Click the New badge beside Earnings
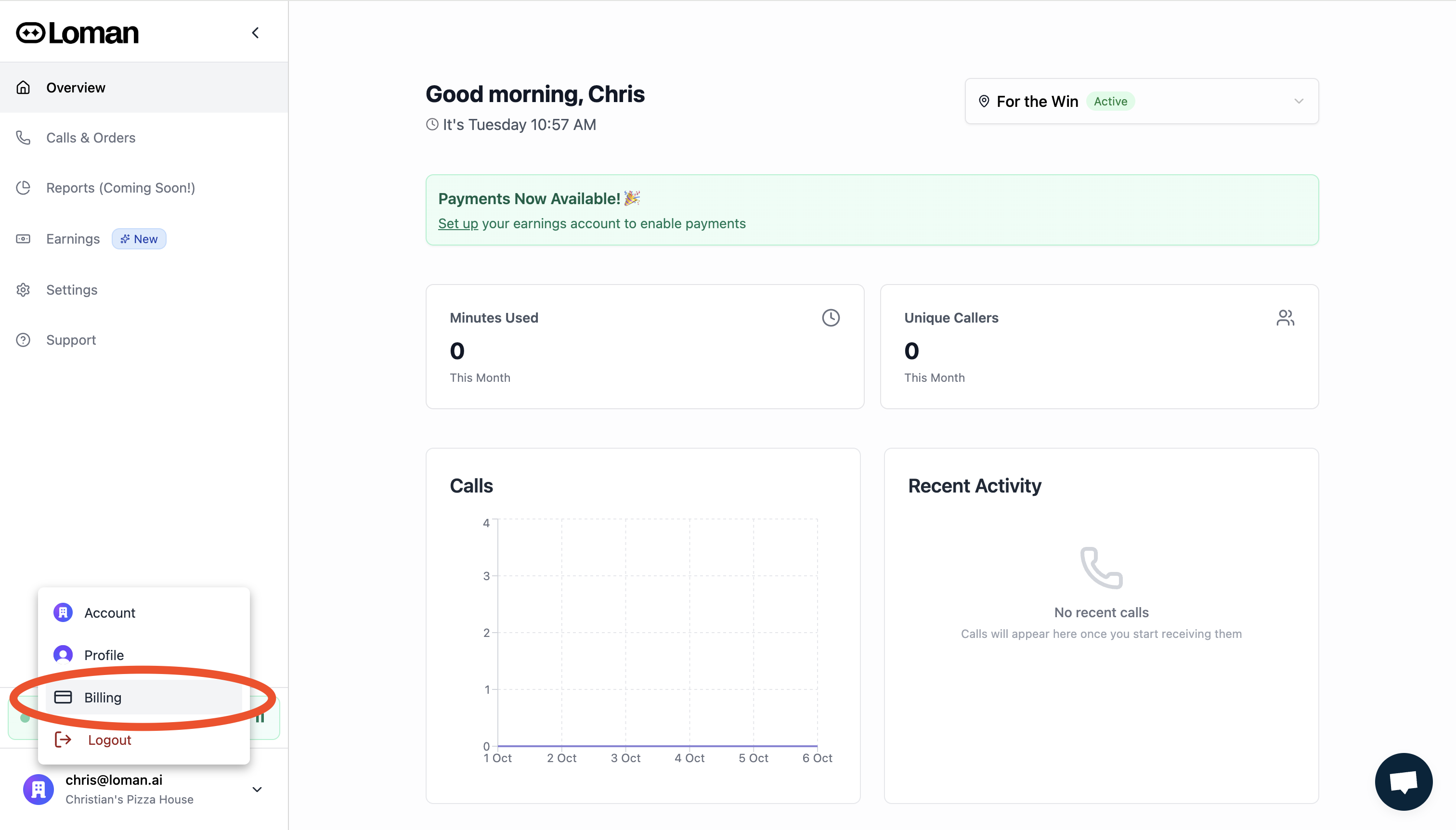Viewport: 1456px width, 830px height. click(139, 239)
